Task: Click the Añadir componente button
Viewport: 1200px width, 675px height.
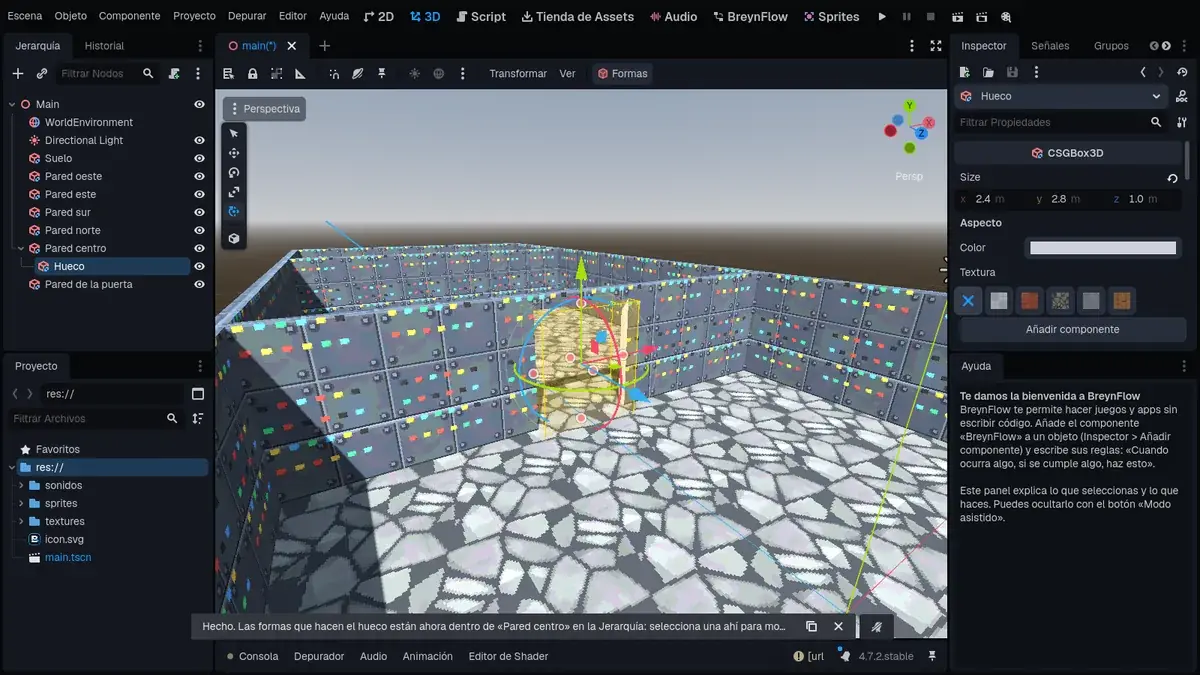Action: point(1073,329)
